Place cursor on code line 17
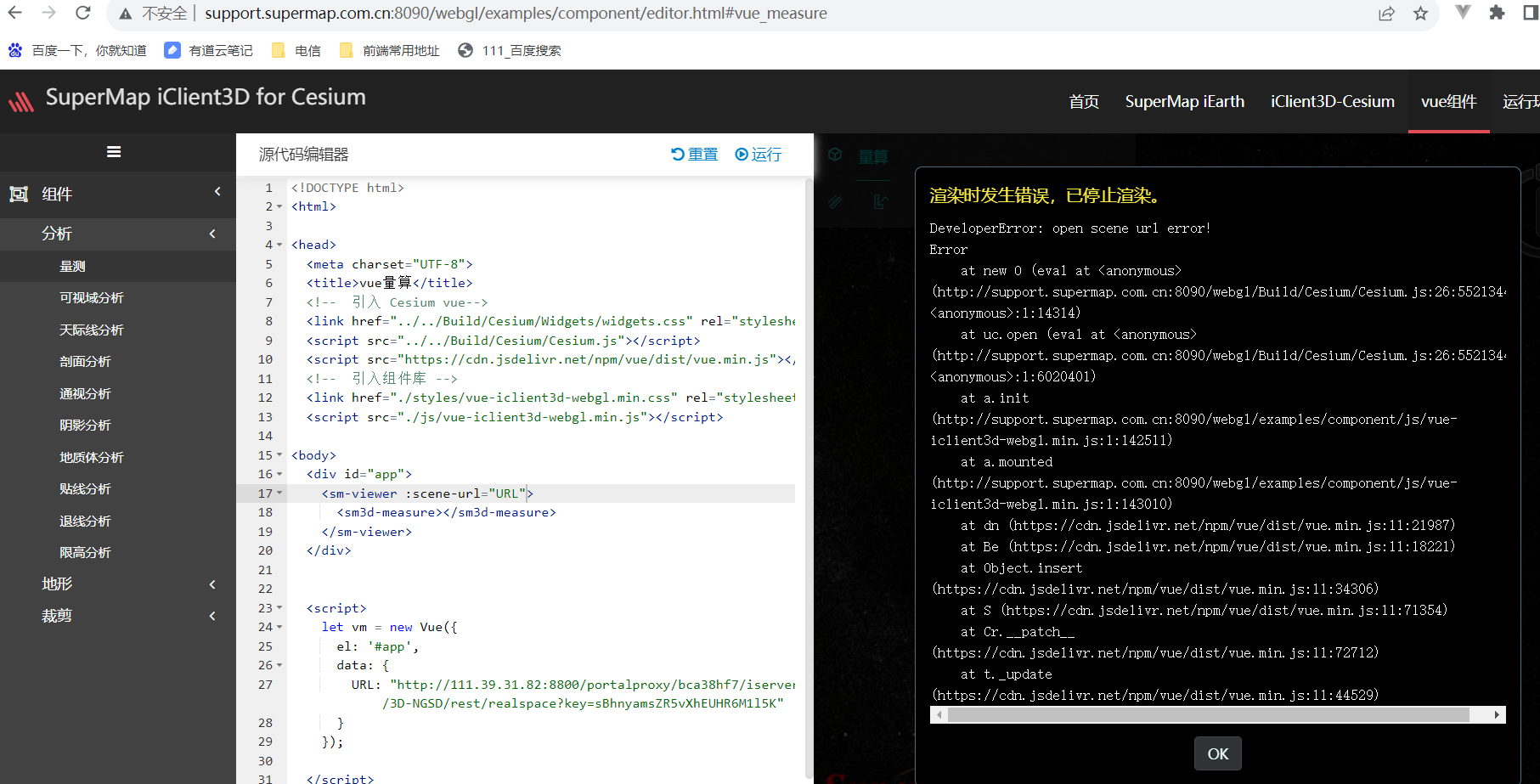 pos(540,494)
